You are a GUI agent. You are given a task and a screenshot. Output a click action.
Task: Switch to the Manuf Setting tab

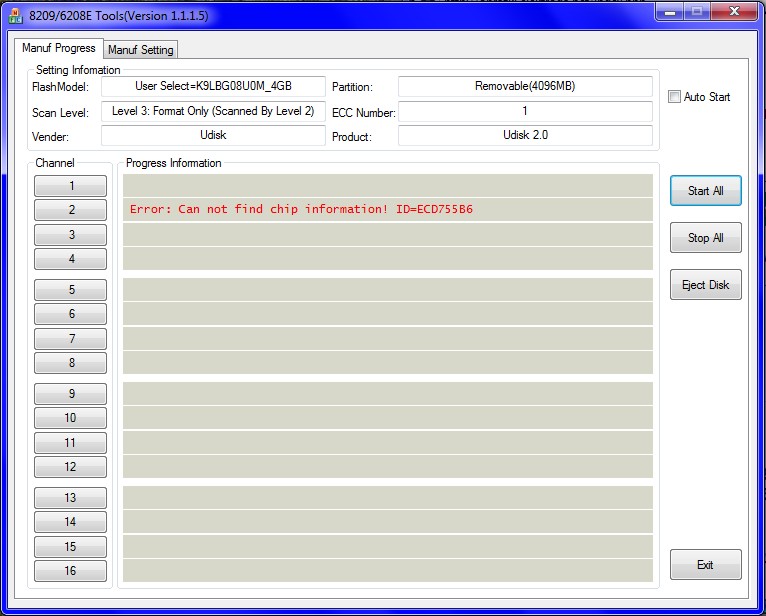141,49
